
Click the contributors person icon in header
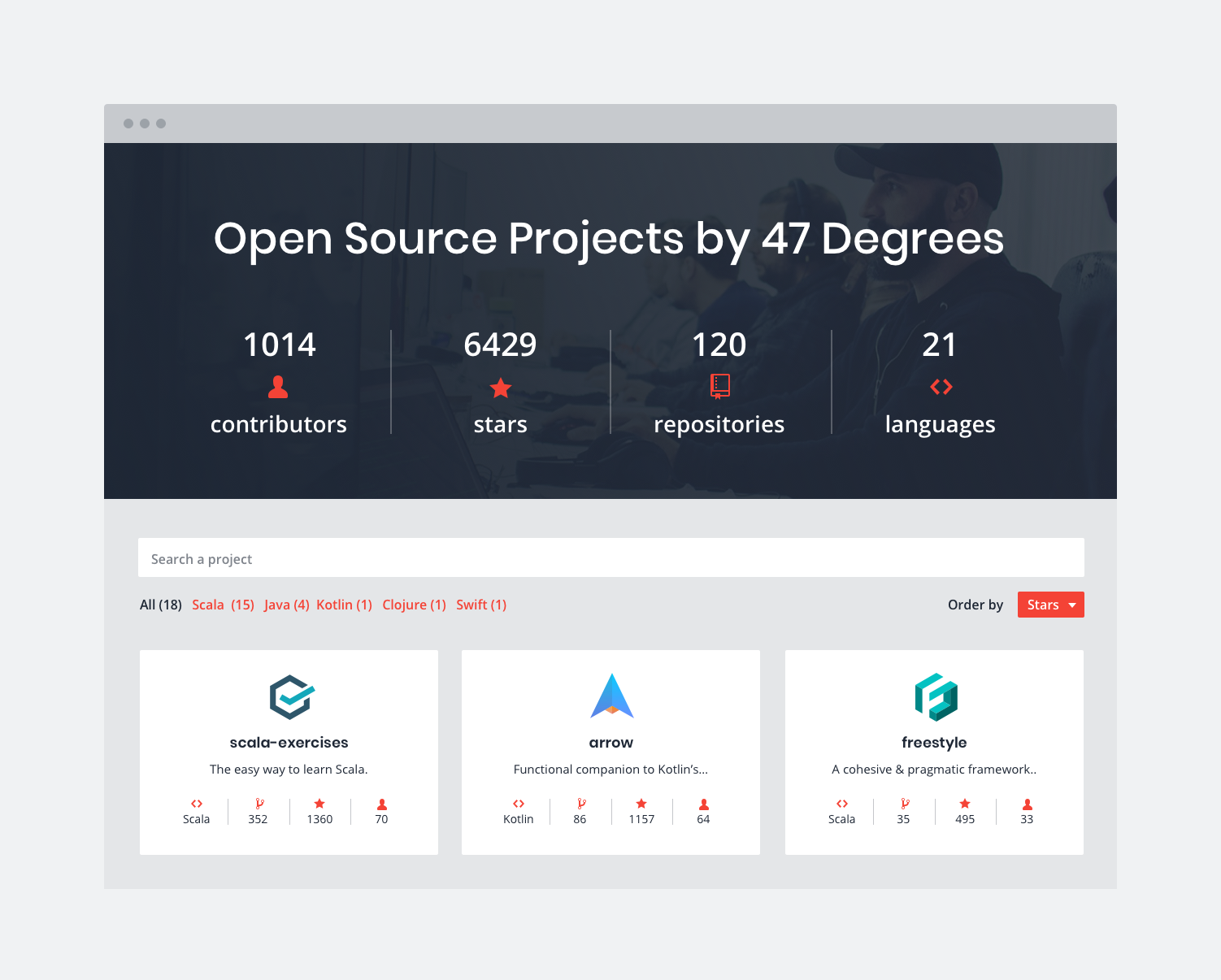tap(278, 387)
